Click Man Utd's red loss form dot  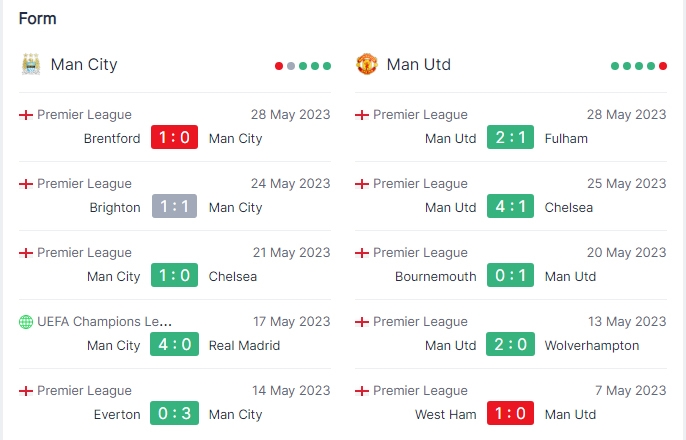(x=663, y=66)
